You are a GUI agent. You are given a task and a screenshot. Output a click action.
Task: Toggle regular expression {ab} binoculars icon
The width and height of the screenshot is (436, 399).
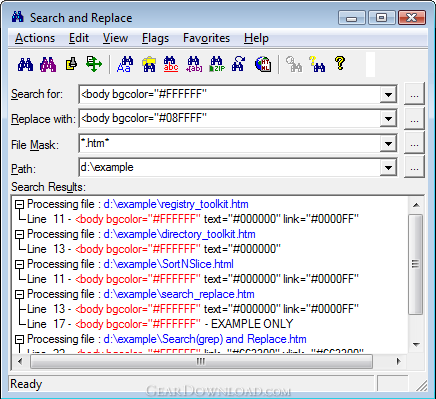click(194, 64)
